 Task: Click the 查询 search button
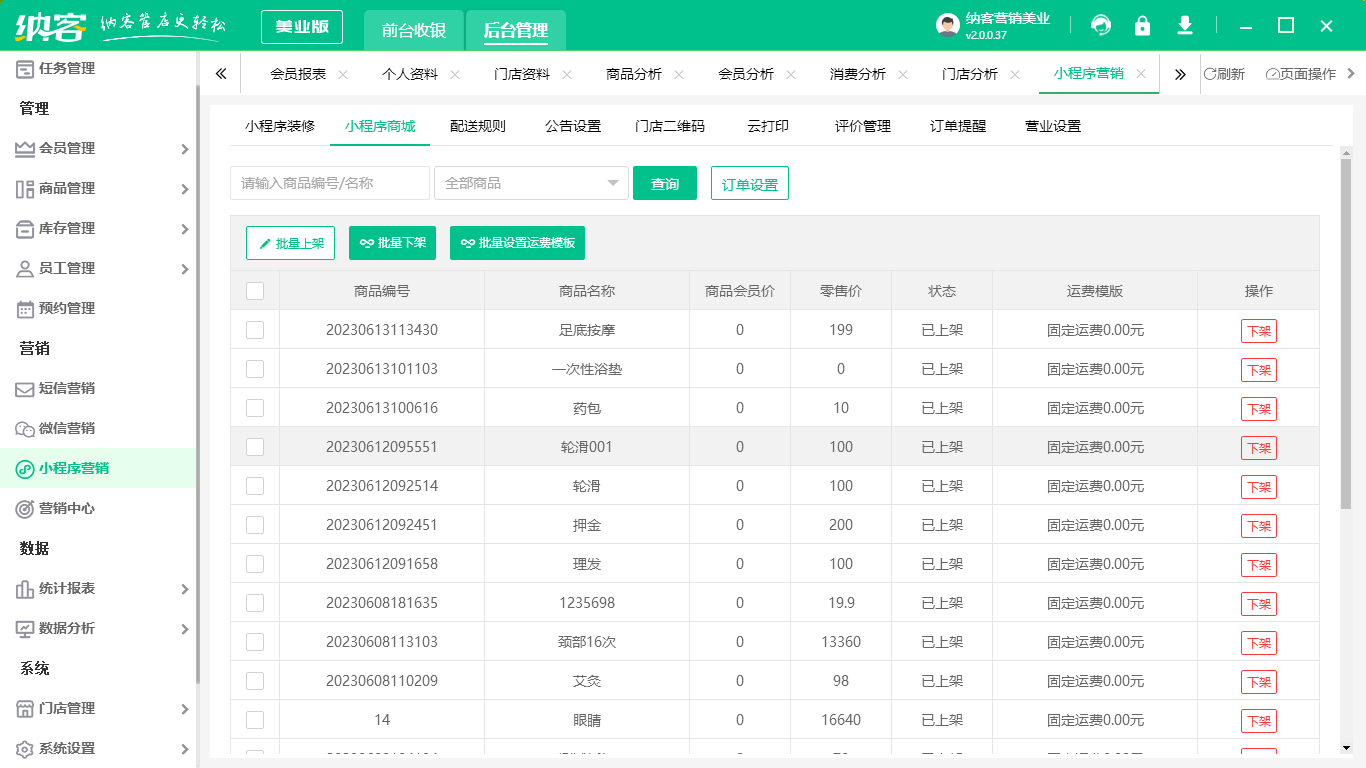click(x=664, y=183)
